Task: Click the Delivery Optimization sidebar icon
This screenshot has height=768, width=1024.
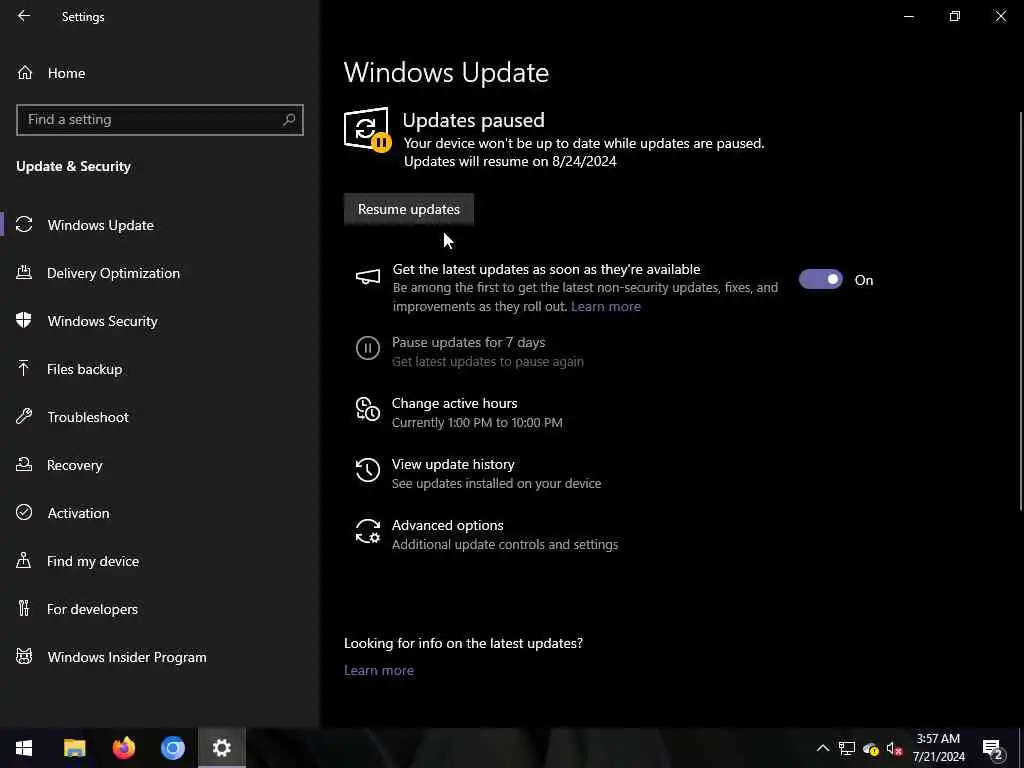Action: click(x=24, y=272)
